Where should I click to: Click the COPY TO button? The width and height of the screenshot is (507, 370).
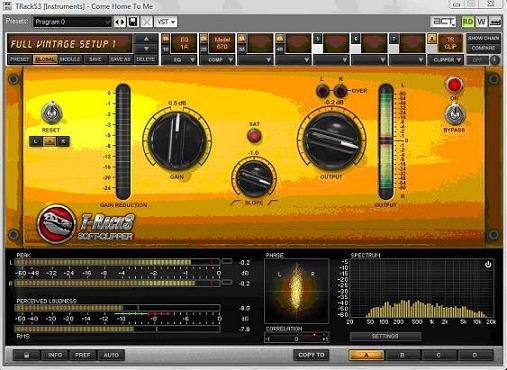311,355
